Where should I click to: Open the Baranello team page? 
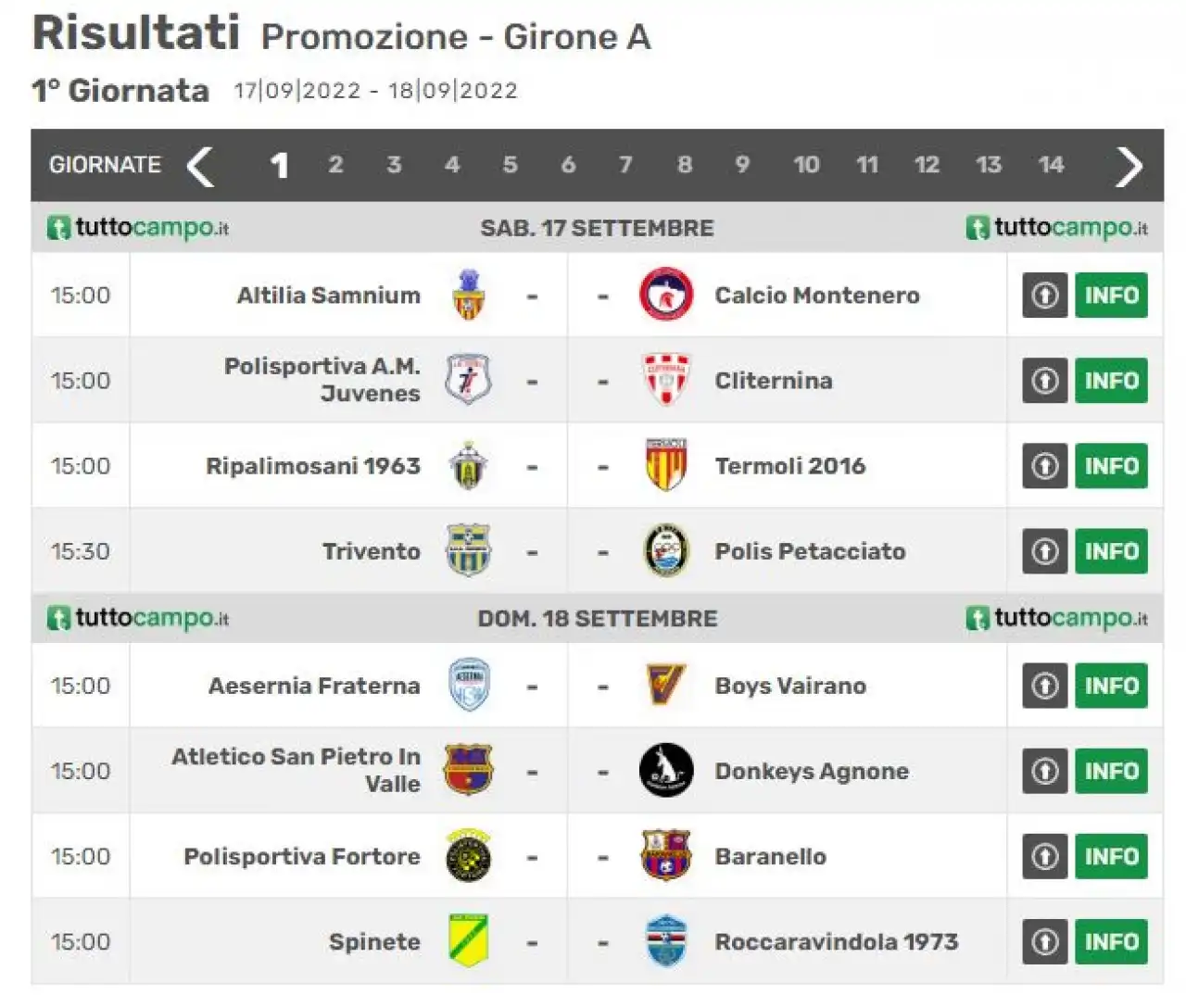coord(771,856)
